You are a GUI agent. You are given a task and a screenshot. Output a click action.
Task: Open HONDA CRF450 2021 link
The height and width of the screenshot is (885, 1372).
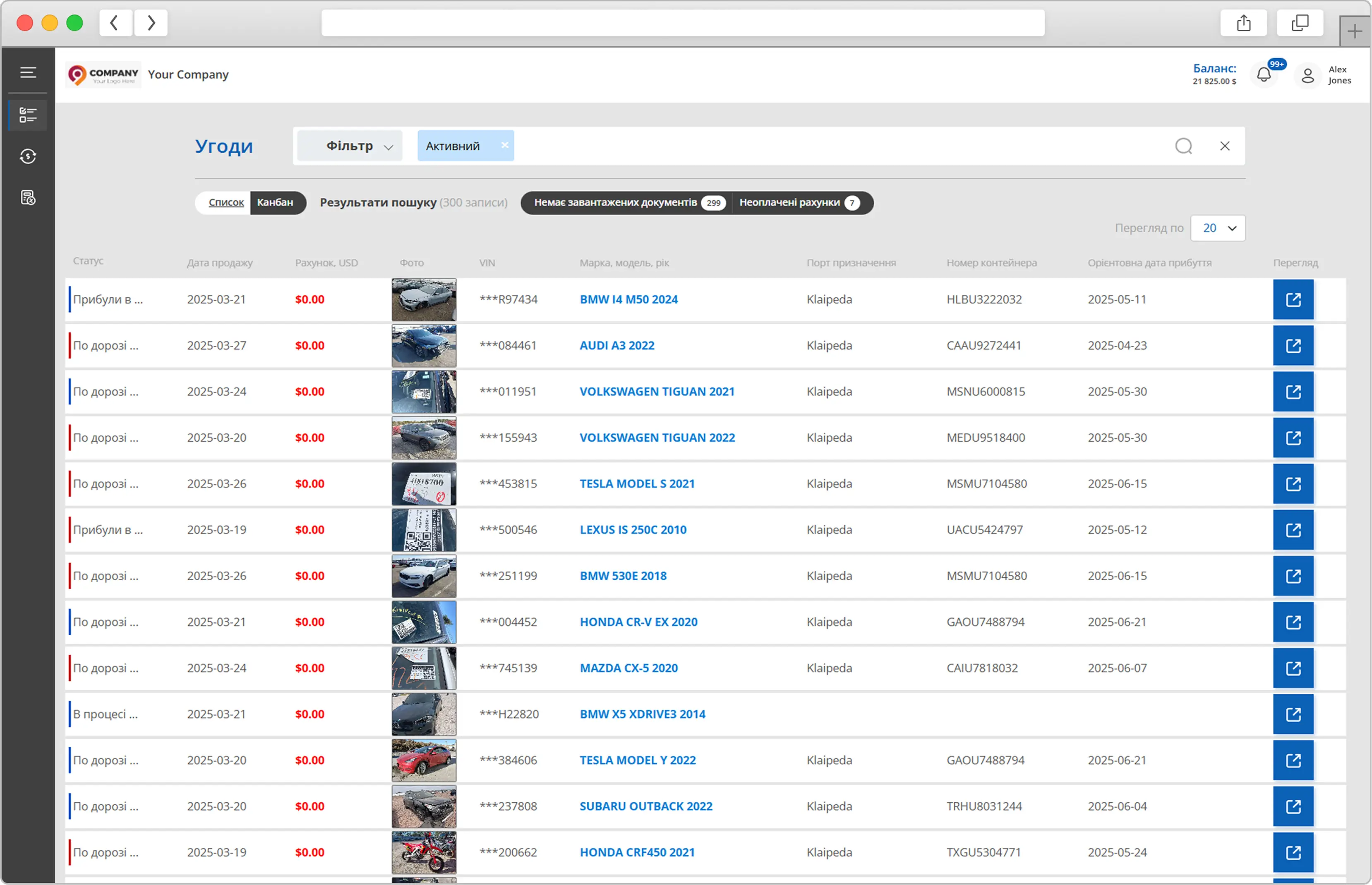637,853
